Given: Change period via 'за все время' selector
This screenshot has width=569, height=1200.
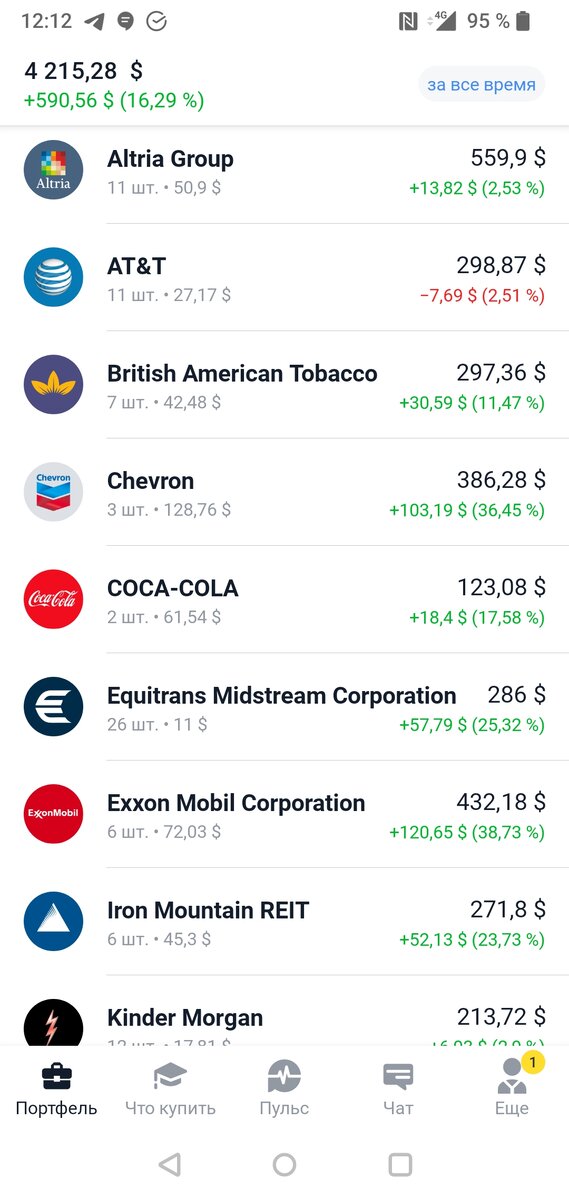Looking at the screenshot, I should click(x=481, y=85).
